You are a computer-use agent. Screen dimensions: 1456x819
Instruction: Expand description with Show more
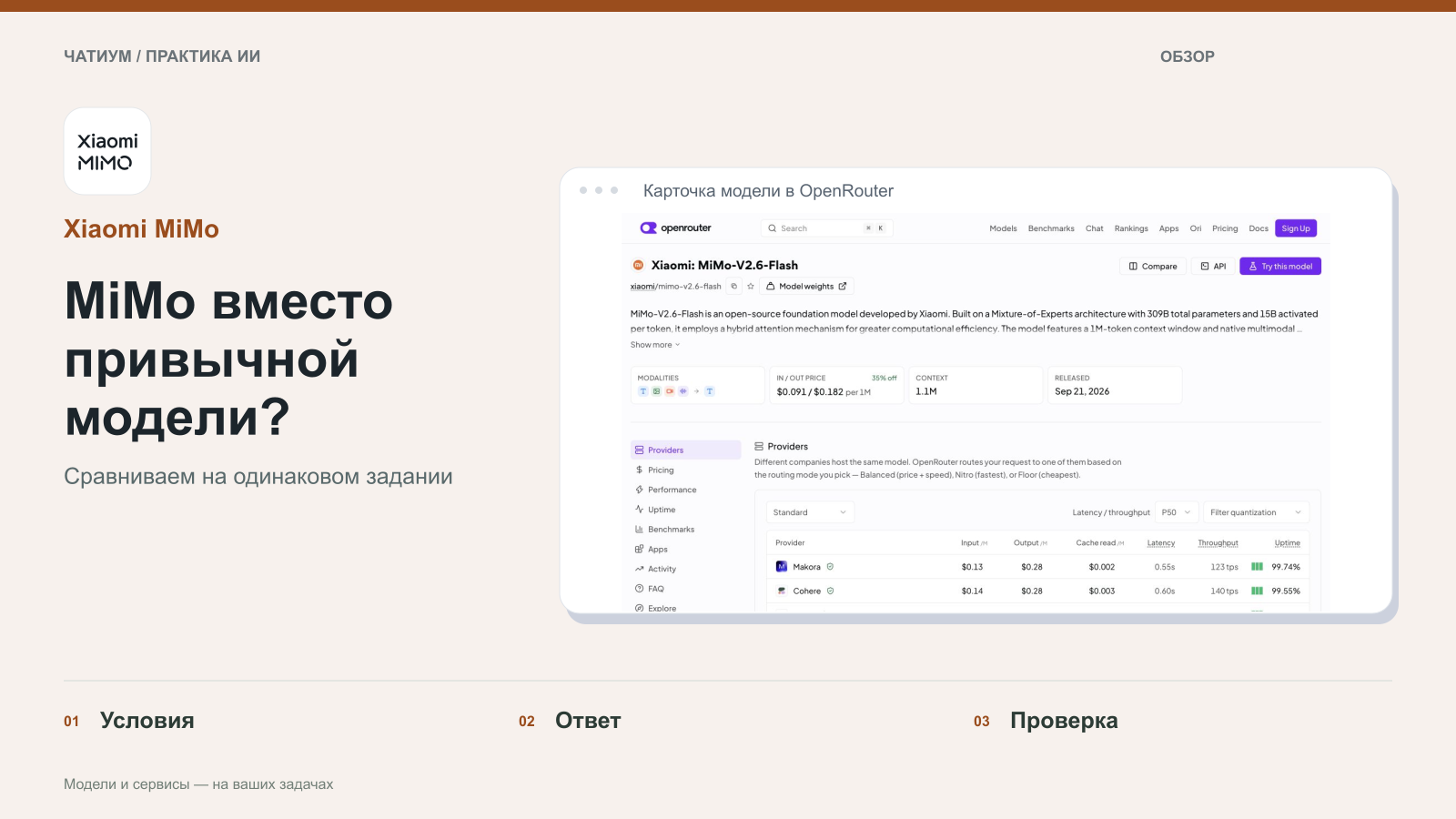(x=655, y=345)
